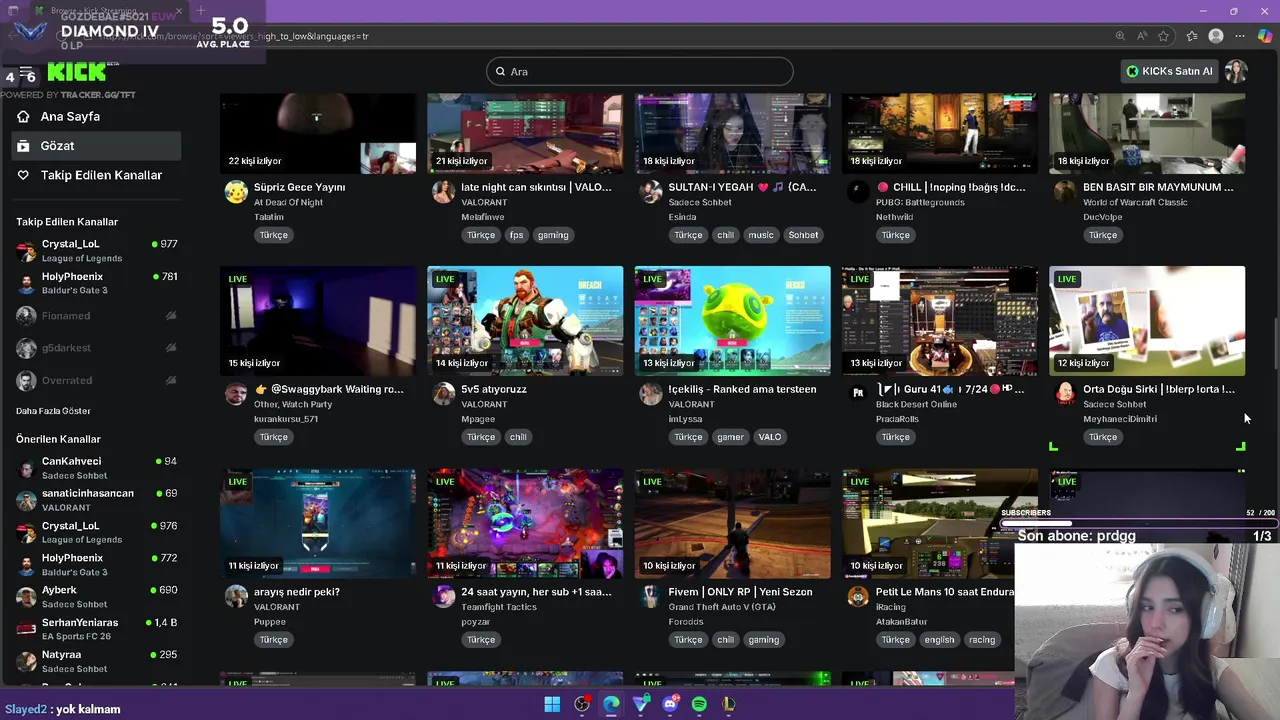Screen dimensions: 1280x720
Task: Click avatar beside BEN BASIT BIR MAYMUNUM stream
Action: [1065, 192]
